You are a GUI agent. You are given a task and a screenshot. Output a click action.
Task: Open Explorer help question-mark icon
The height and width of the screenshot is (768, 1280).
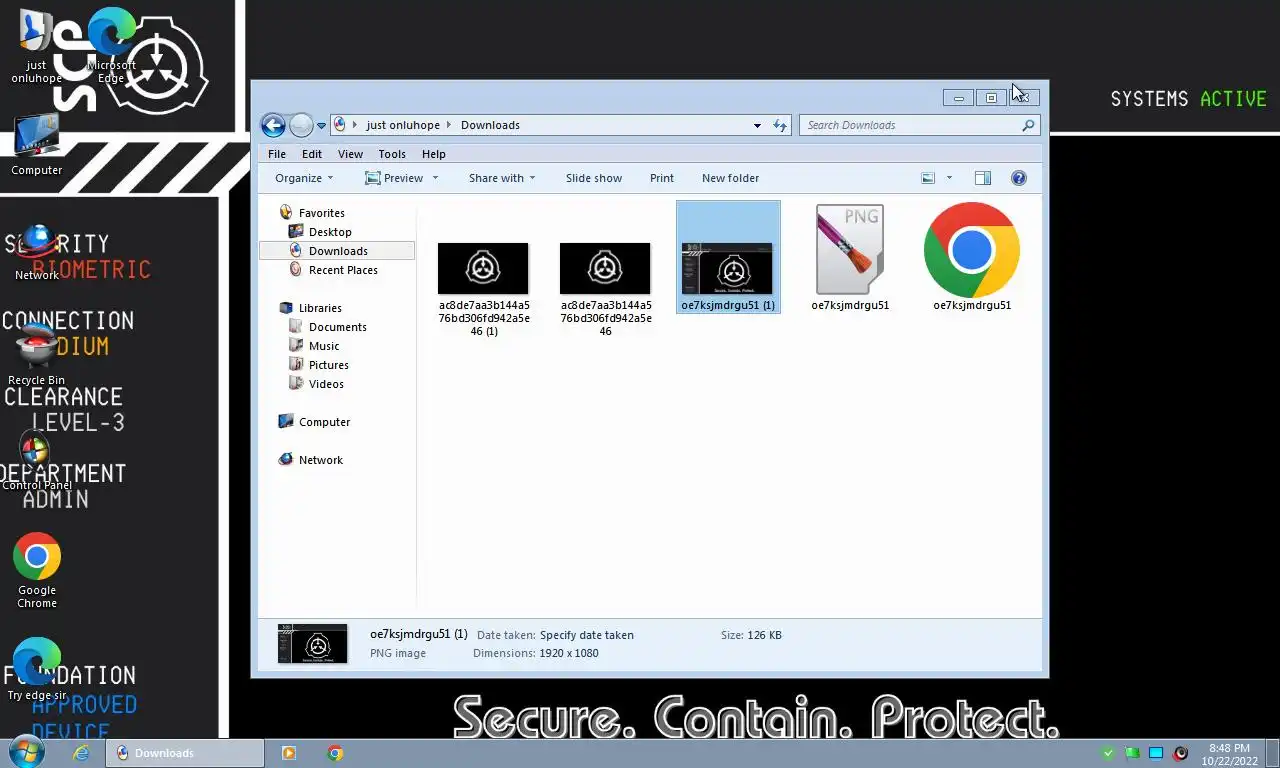pos(1019,178)
